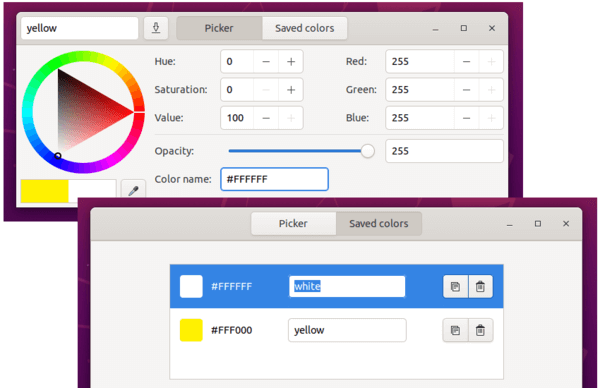Minimize the lower Saved colors window
The width and height of the screenshot is (600, 388).
(x=510, y=224)
